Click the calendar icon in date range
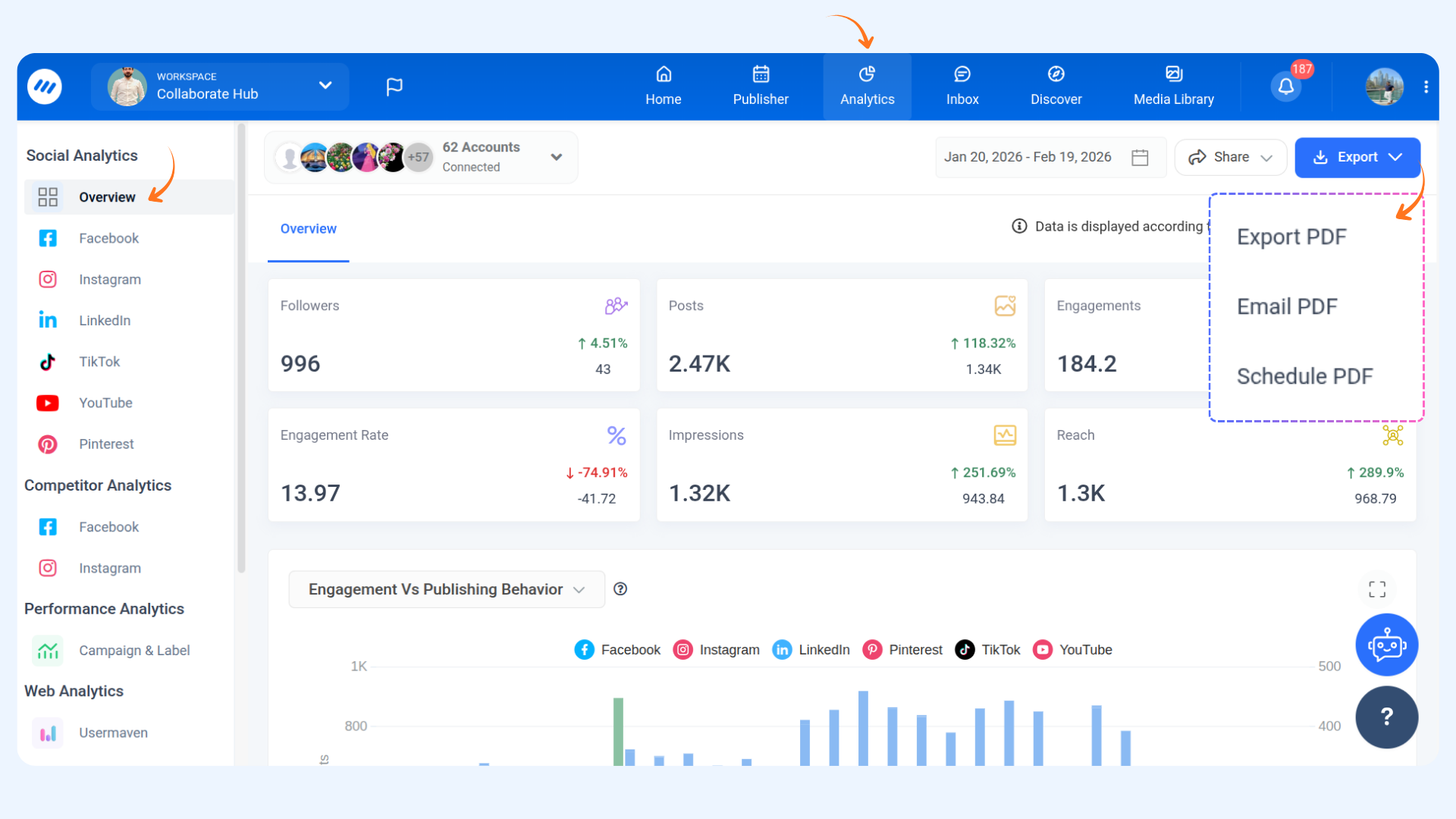Screen dimensions: 1456x819 [x=1140, y=157]
